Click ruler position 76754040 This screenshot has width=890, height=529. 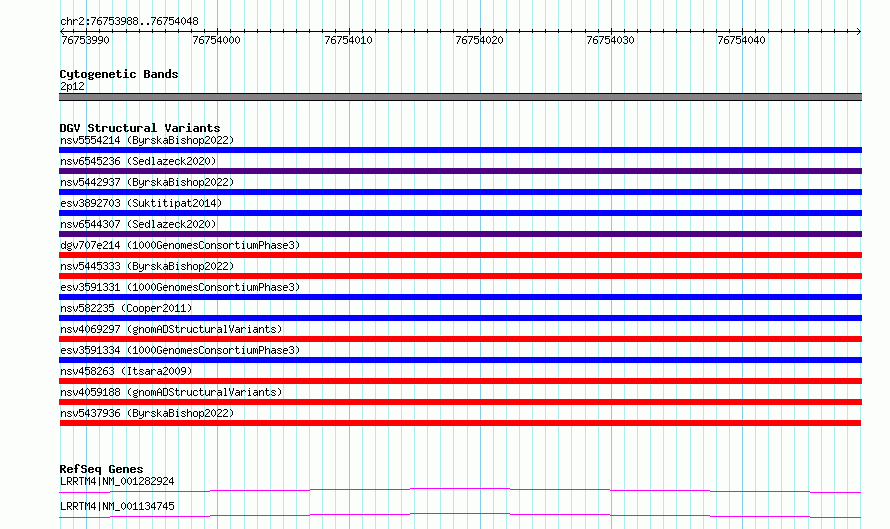741,40
